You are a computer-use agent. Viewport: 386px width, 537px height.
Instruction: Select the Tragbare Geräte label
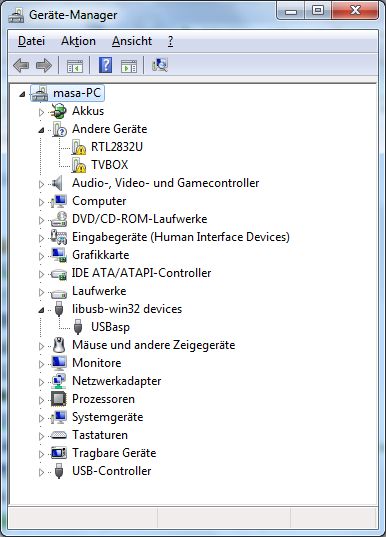(x=114, y=453)
